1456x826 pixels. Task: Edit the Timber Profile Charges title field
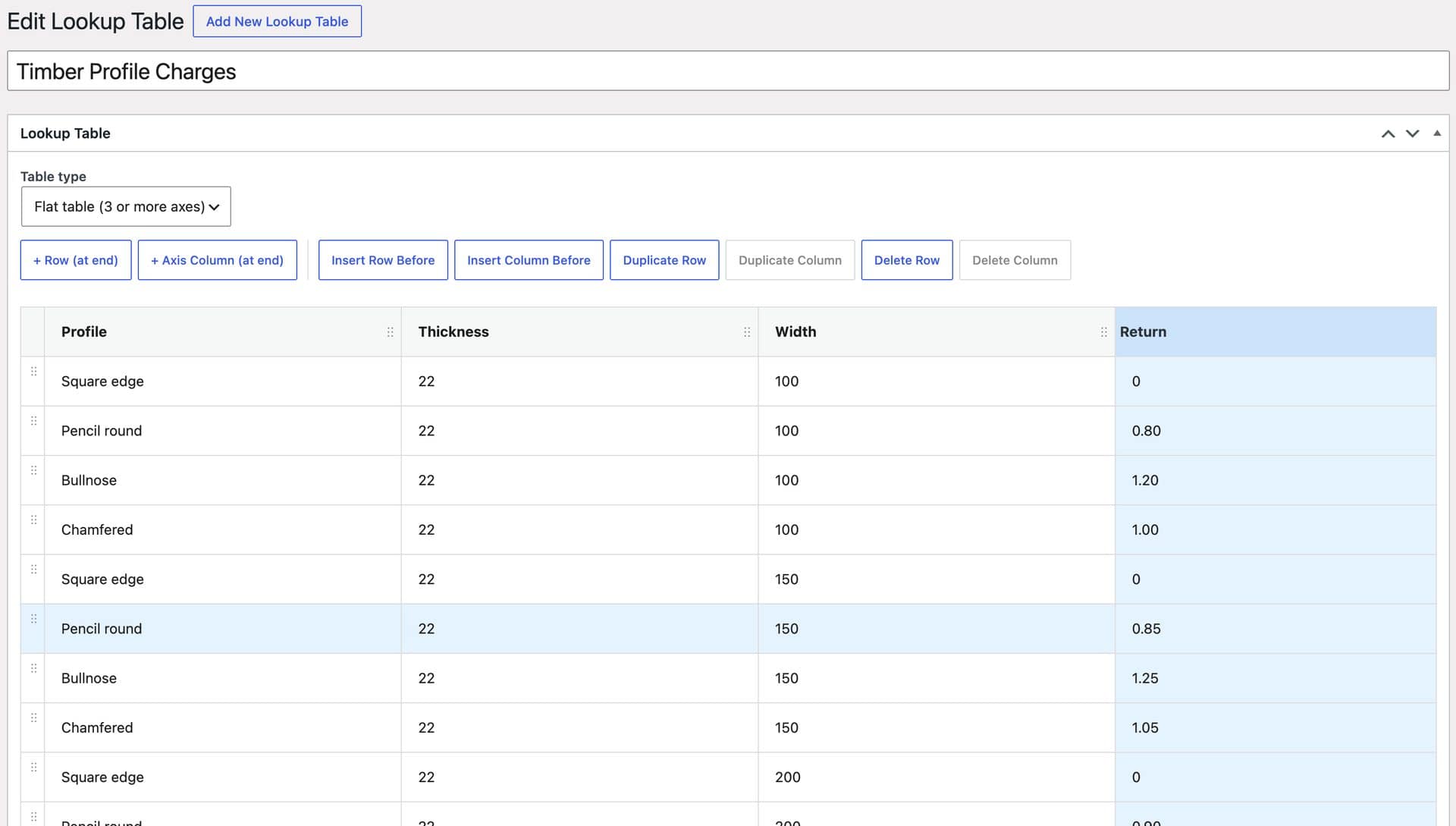click(728, 71)
